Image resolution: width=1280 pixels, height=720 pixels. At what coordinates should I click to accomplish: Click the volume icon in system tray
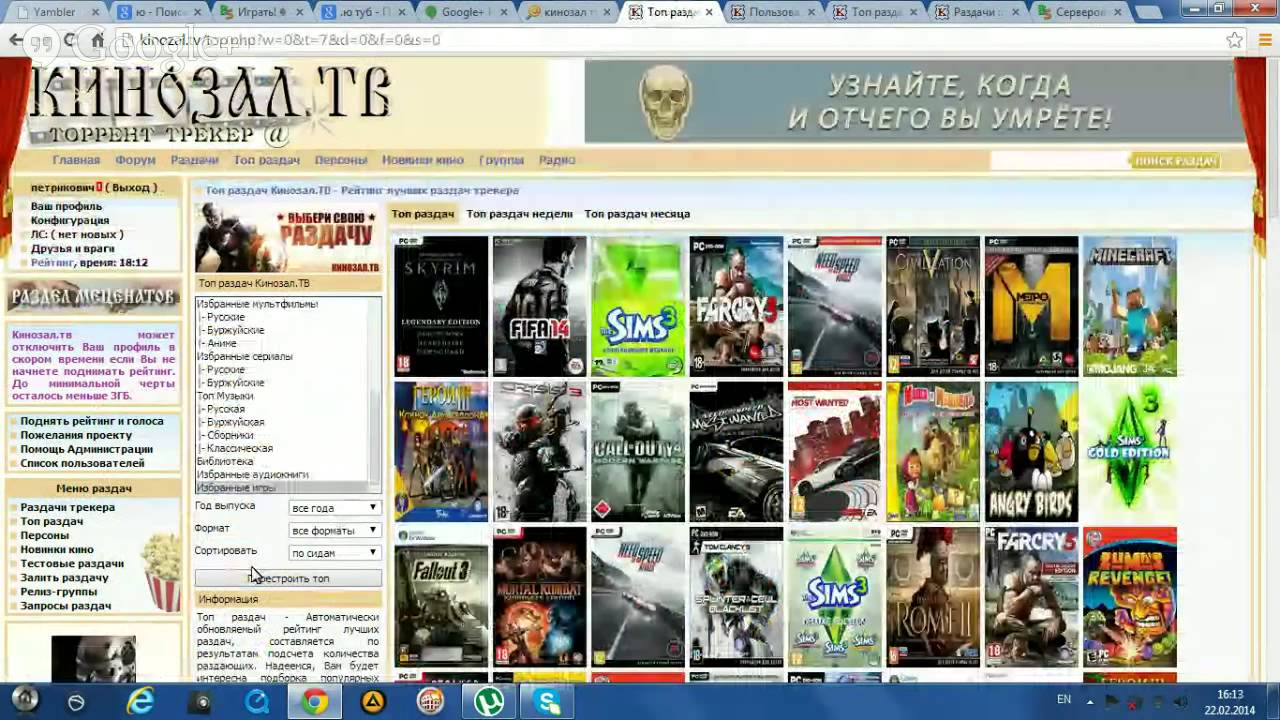(x=1179, y=702)
